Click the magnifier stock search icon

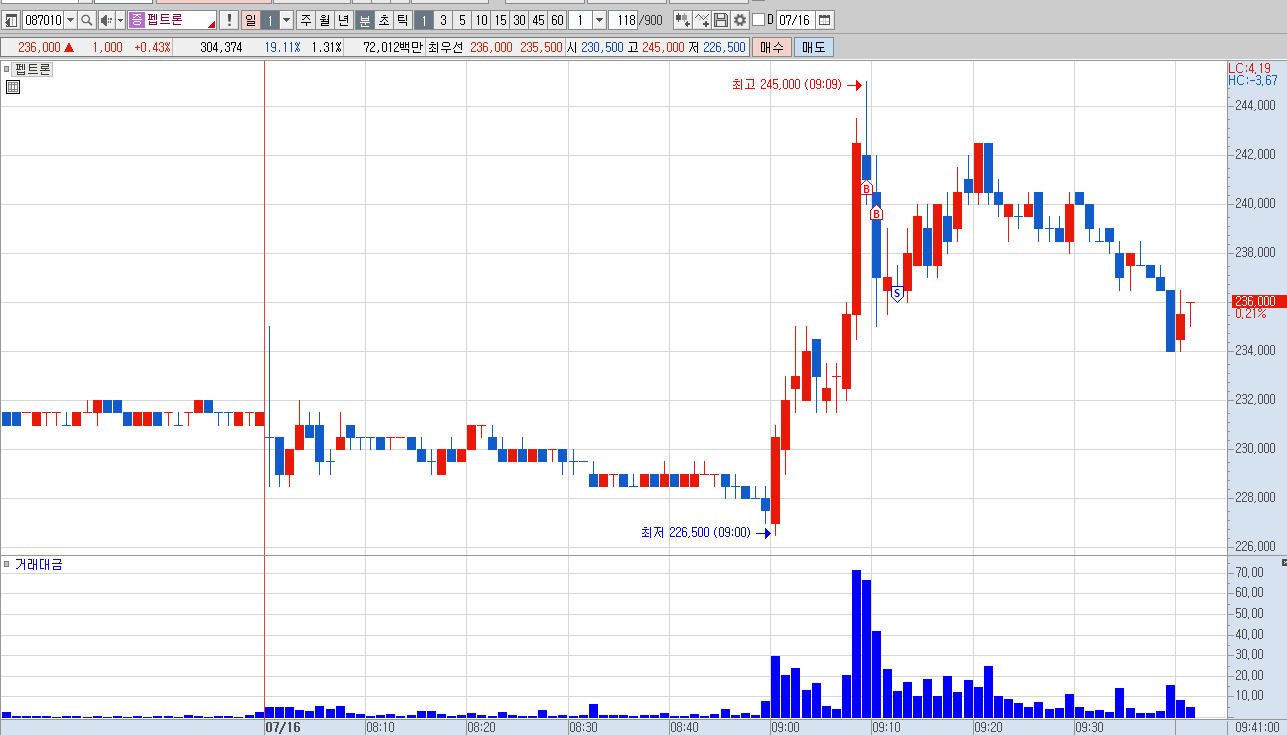(86, 20)
